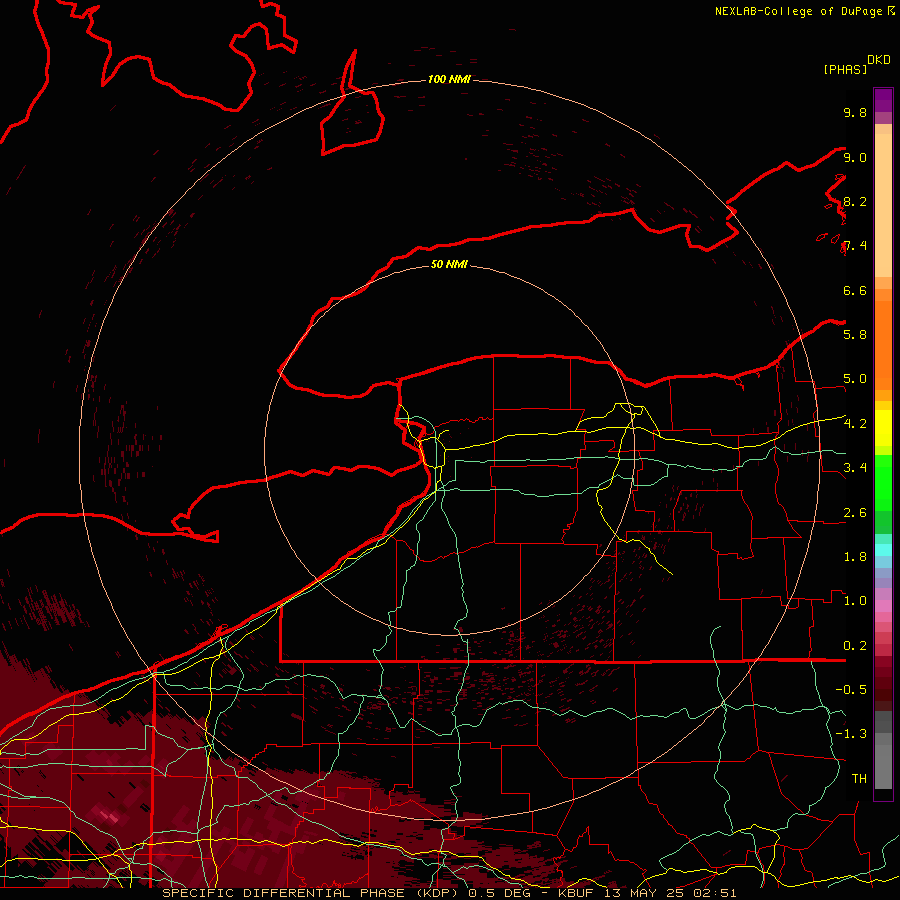
Task: Select the 4.2 legend value
Action: [x=855, y=424]
